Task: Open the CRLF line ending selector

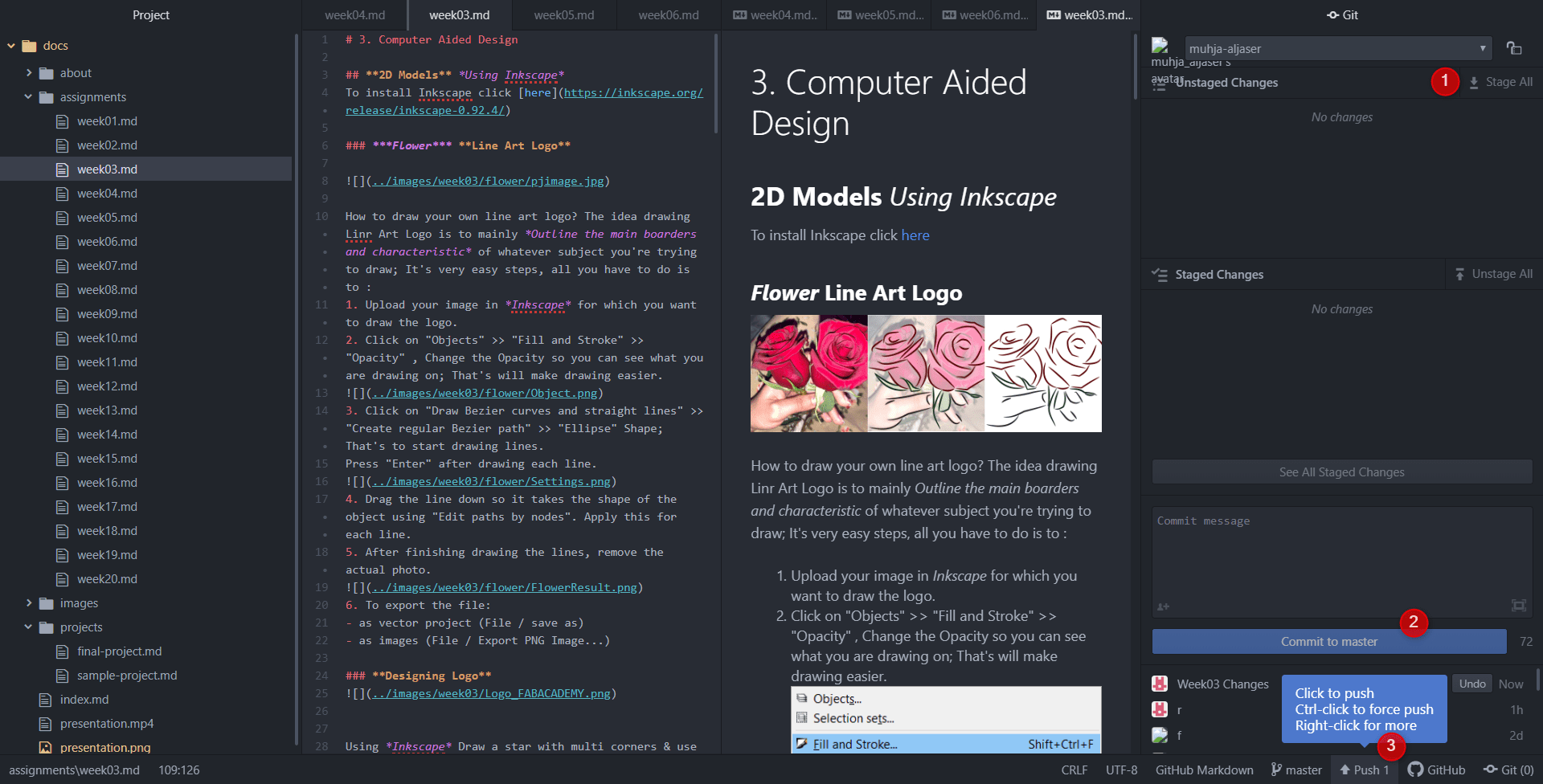Action: [x=1074, y=770]
